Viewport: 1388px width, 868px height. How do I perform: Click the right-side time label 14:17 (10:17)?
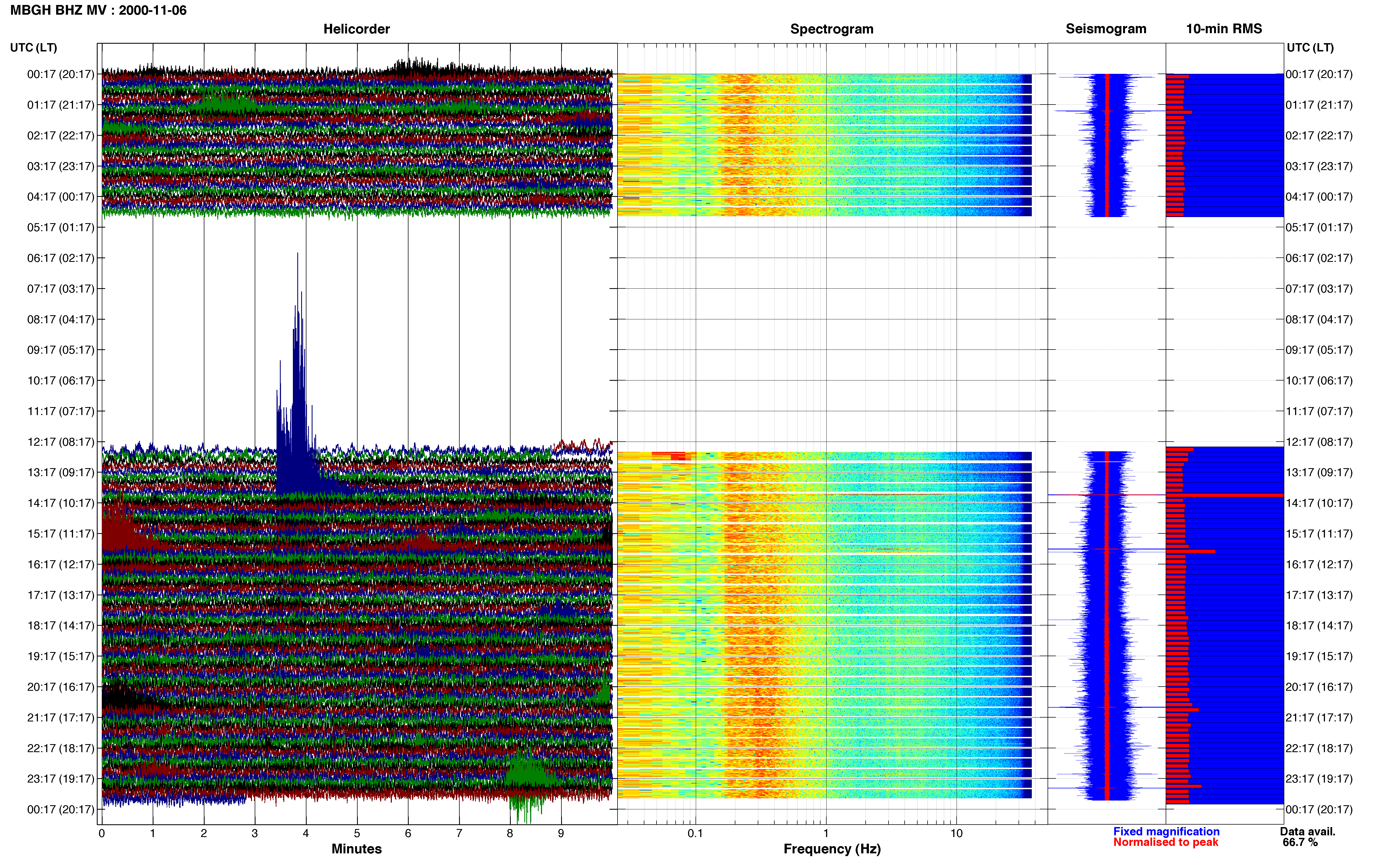(x=1319, y=503)
